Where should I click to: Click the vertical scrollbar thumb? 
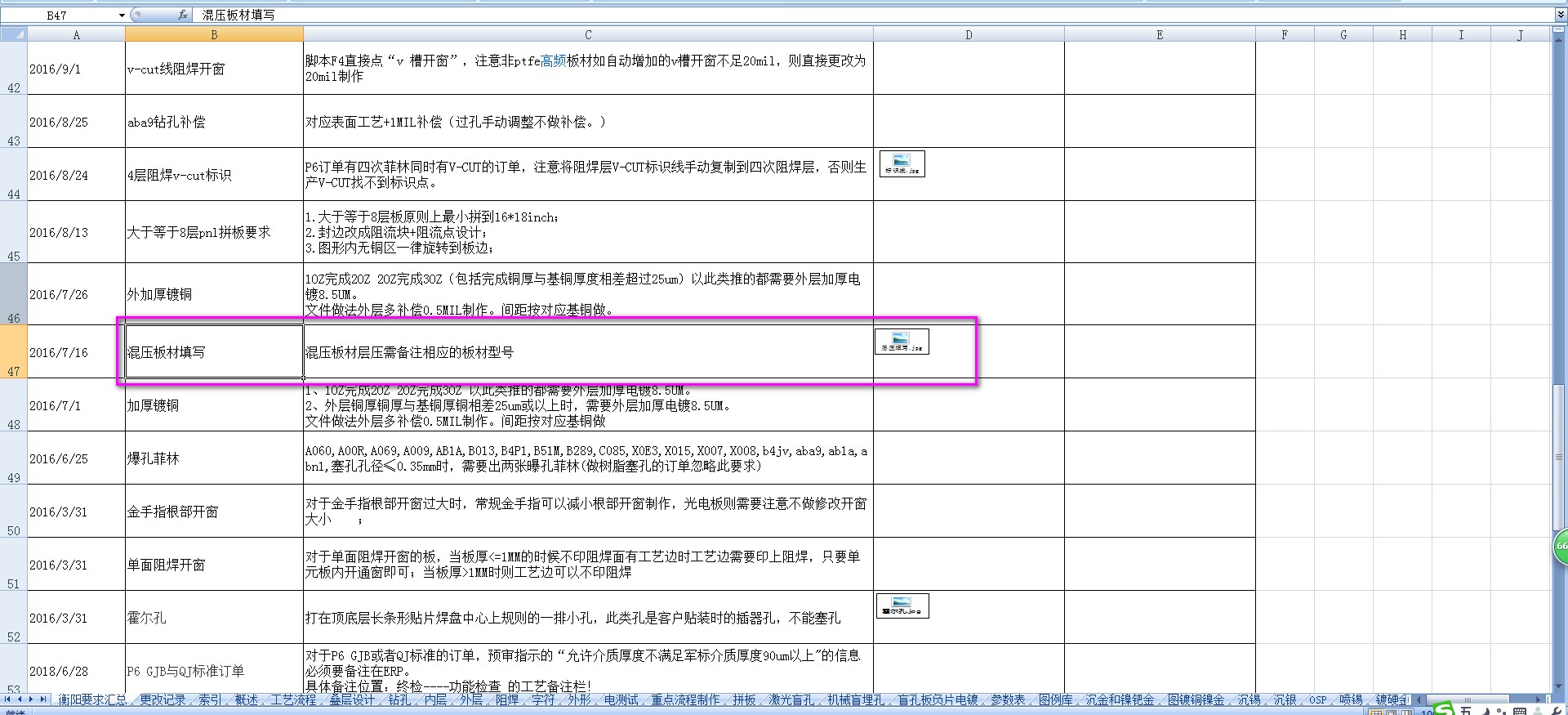[1559, 458]
